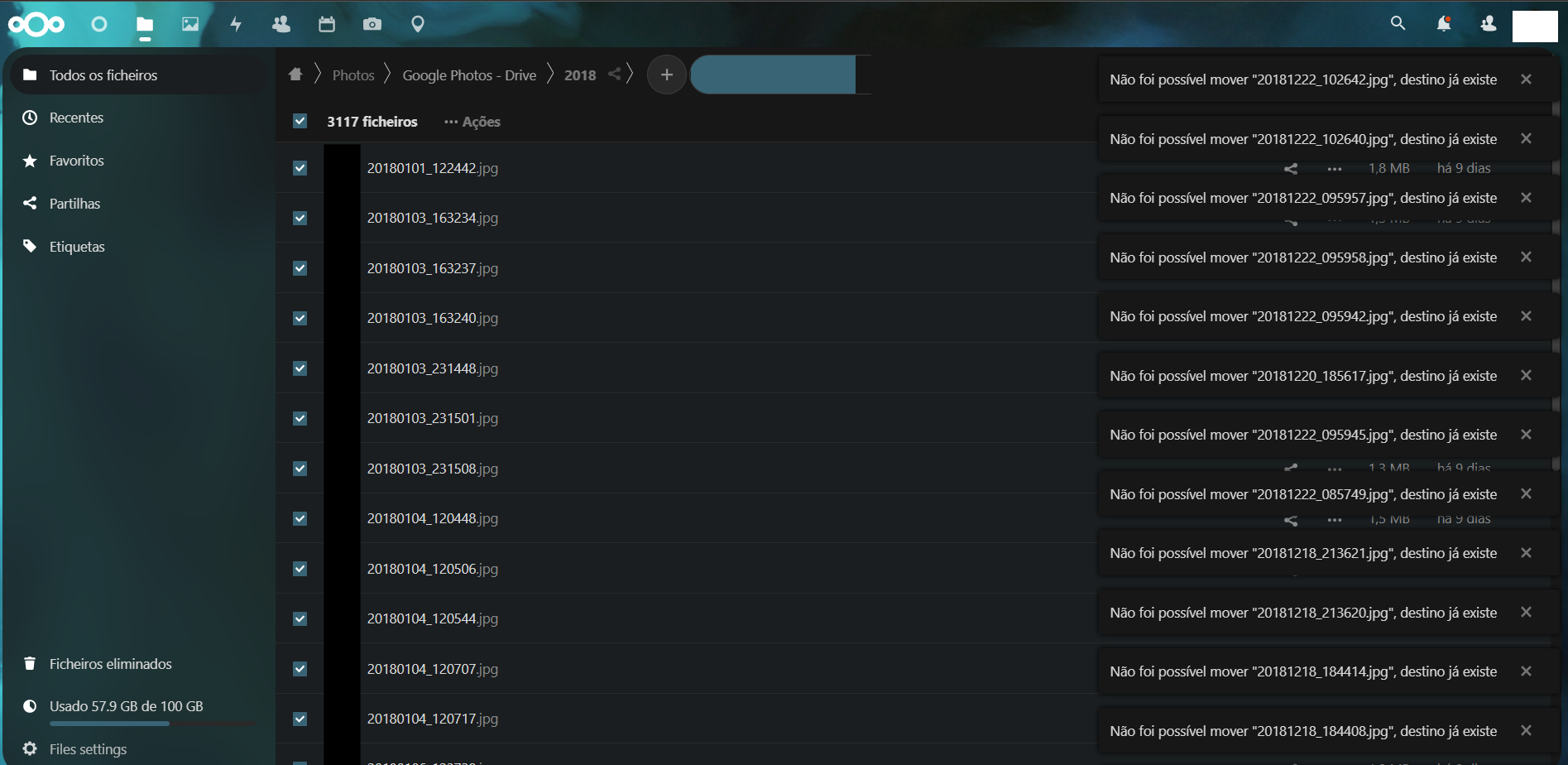The height and width of the screenshot is (765, 1568).
Task: Share the 2018 folder from breadcrumb
Action: point(614,75)
